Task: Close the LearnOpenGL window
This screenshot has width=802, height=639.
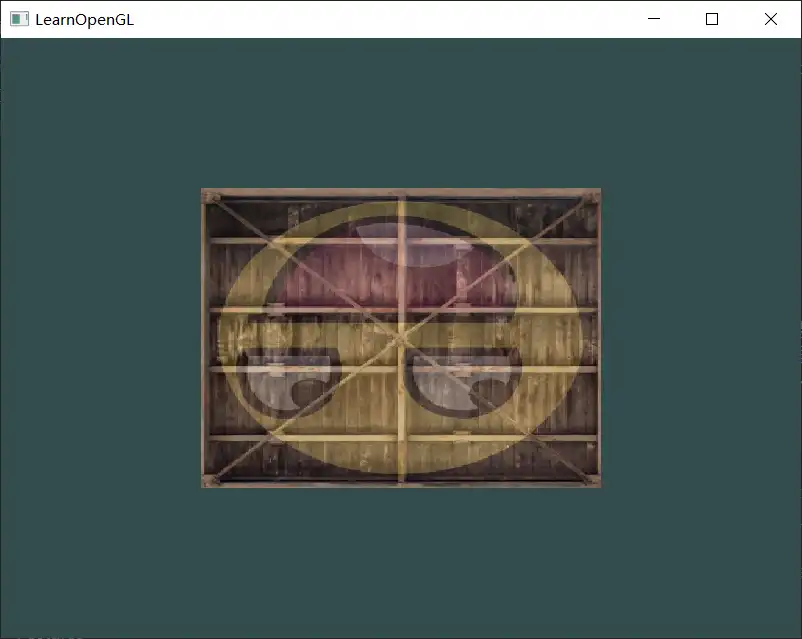Action: coord(771,19)
